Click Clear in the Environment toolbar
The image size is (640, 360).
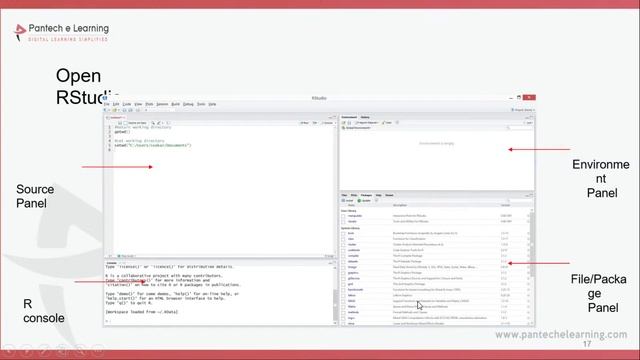point(387,122)
